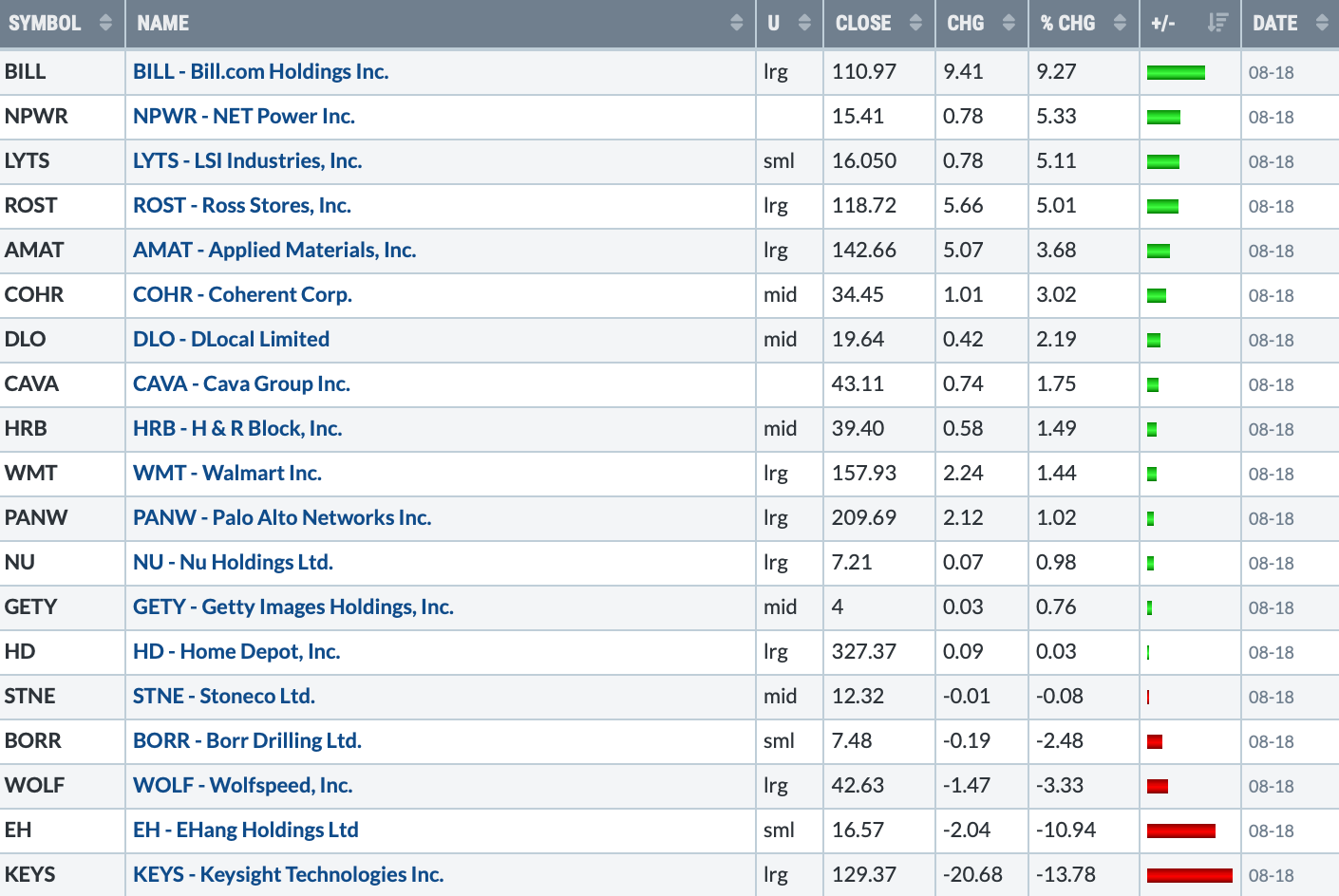Click the +/- descending sort icon

[x=1217, y=23]
